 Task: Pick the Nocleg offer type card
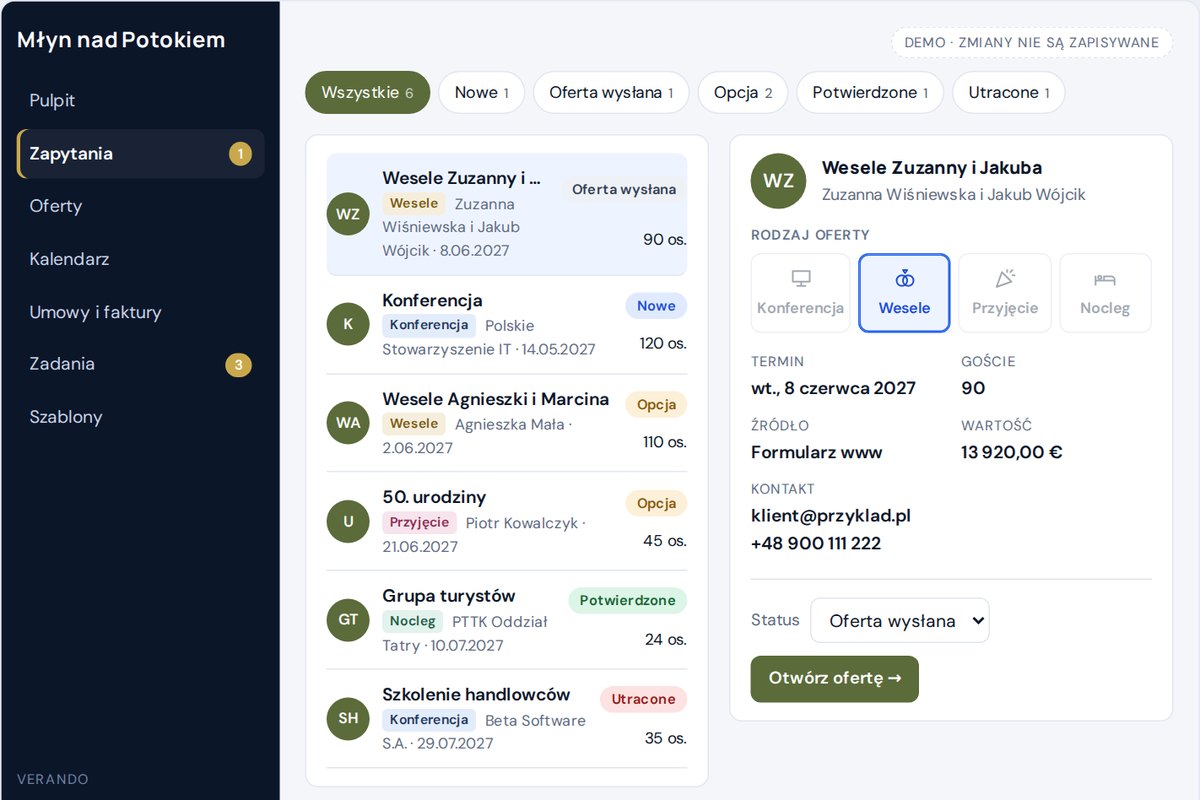pos(1105,293)
